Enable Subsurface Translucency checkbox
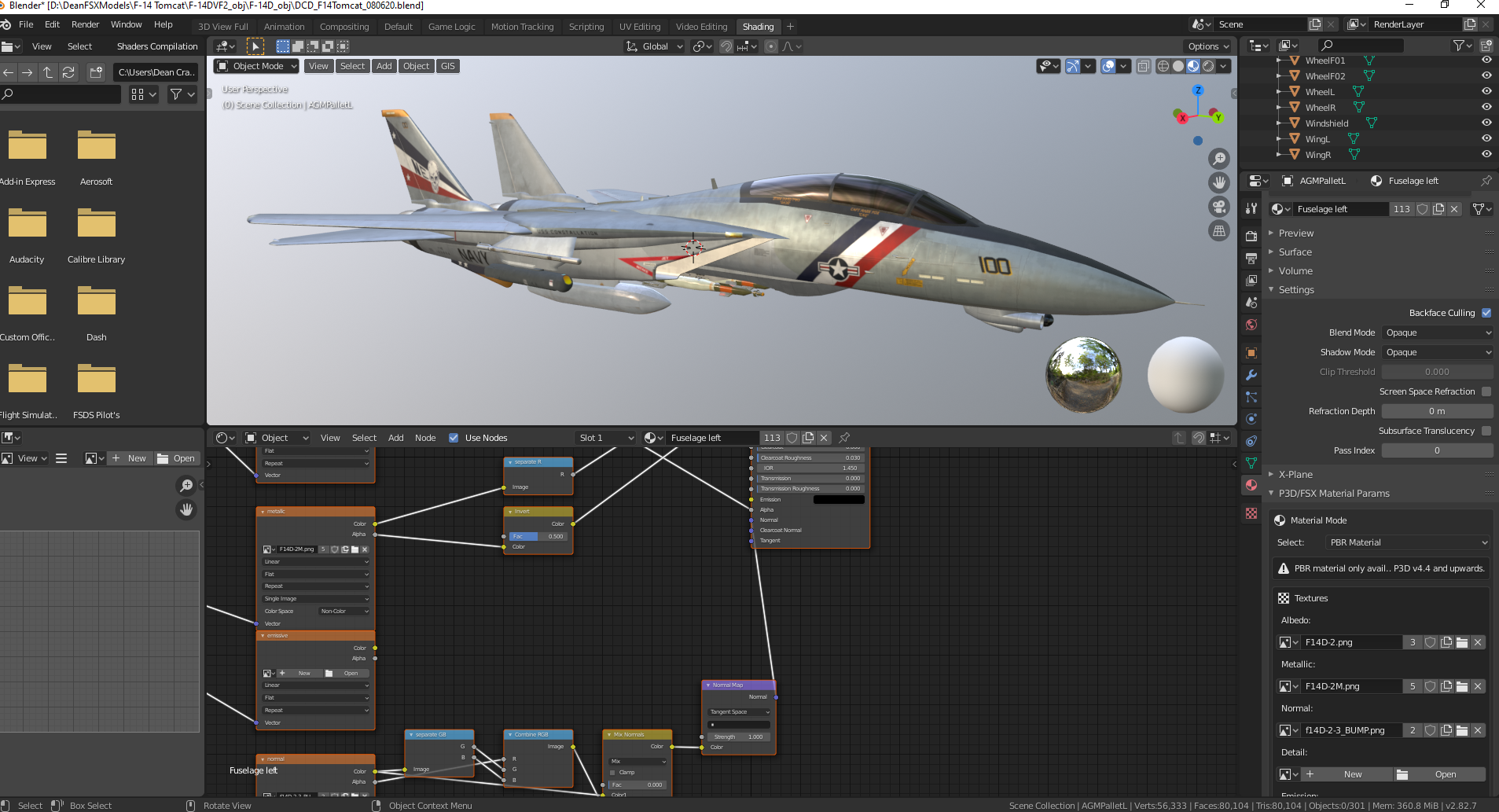The width and height of the screenshot is (1499, 812). 1486,431
